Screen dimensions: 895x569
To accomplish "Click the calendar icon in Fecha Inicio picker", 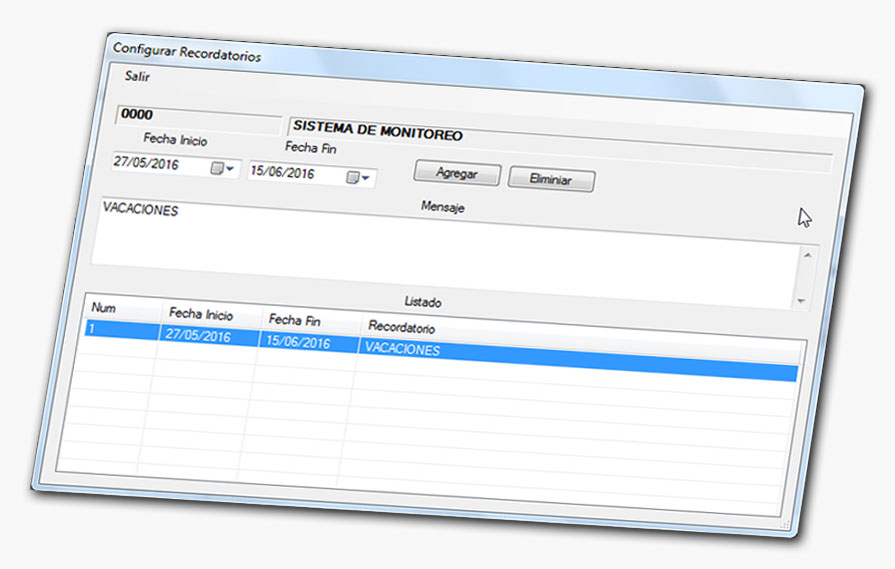I will 216,169.
